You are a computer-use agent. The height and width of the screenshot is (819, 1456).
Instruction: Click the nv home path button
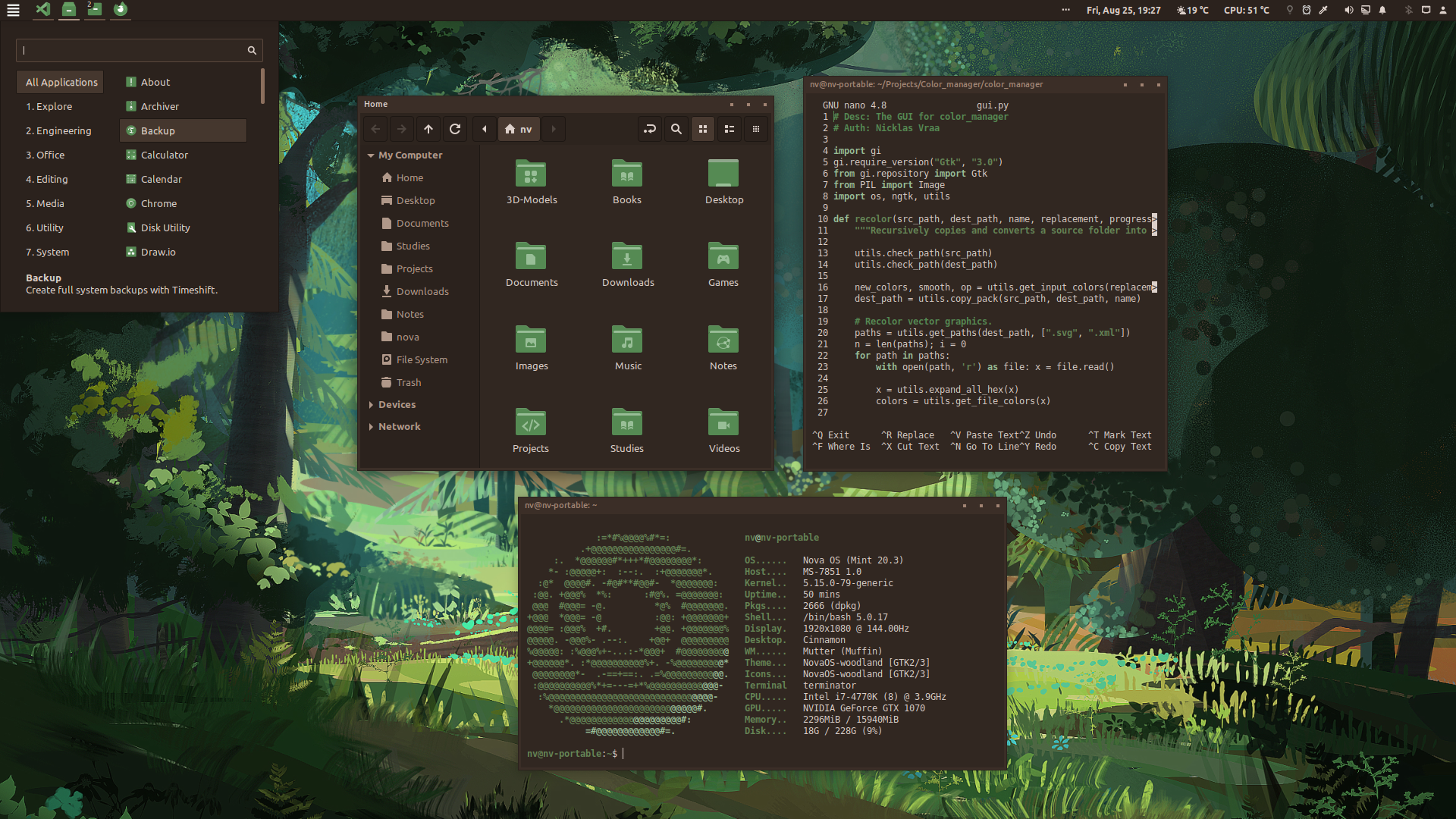click(519, 129)
